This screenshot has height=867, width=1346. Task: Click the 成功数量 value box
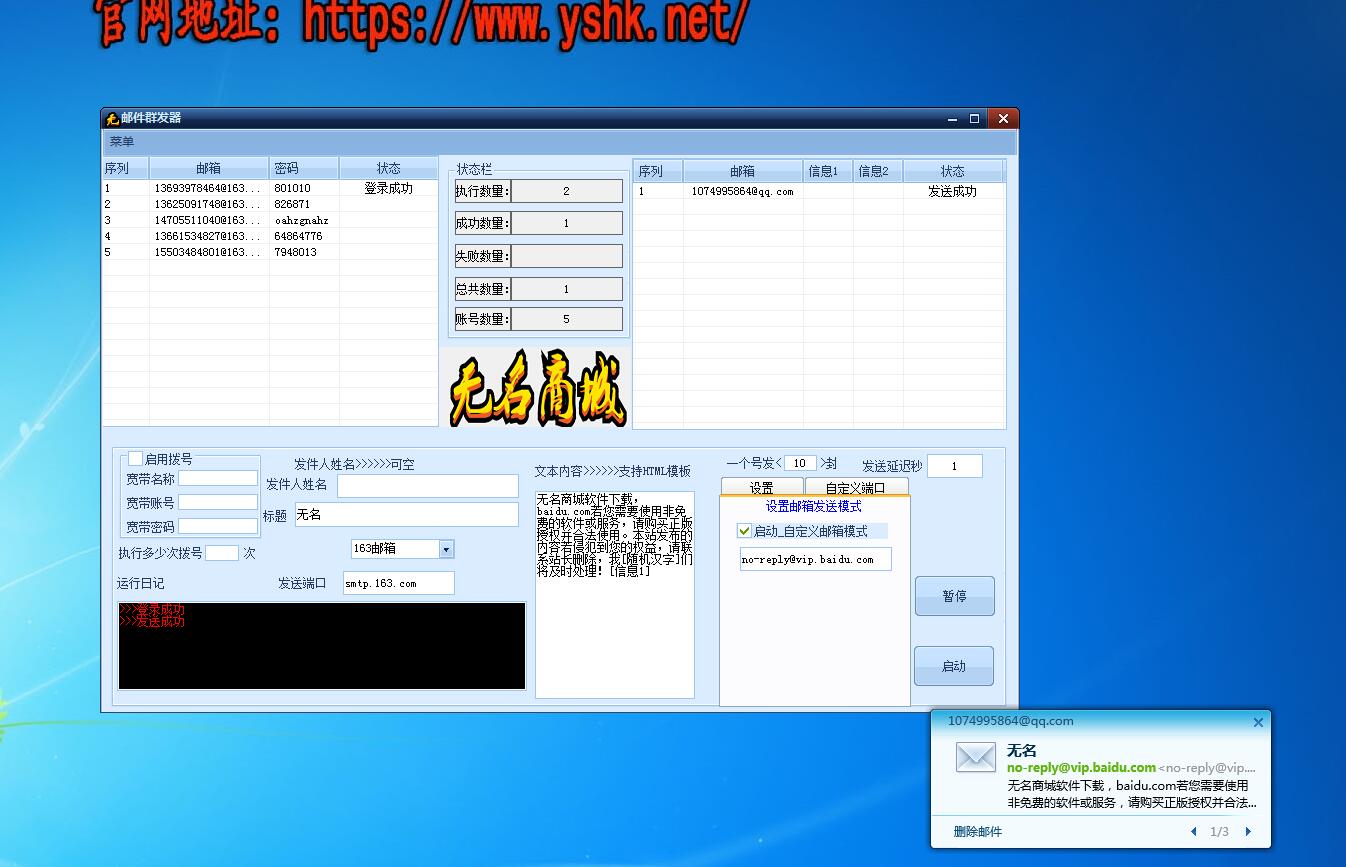(x=566, y=223)
